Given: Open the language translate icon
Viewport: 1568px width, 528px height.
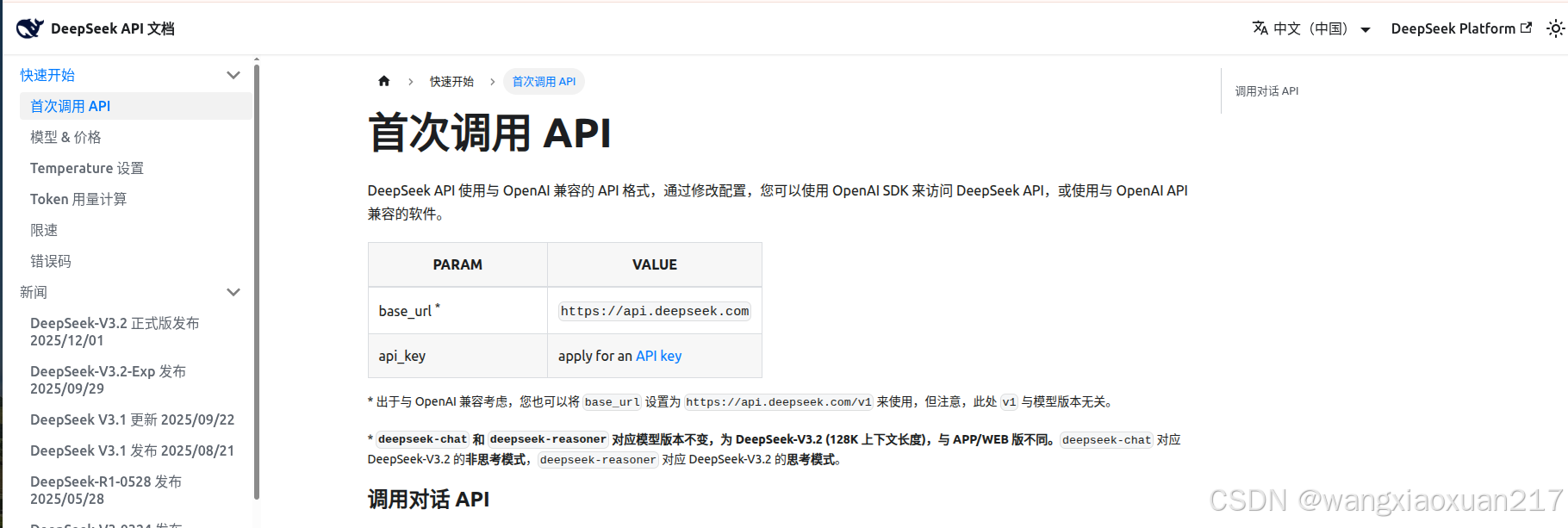Looking at the screenshot, I should pyautogui.click(x=1260, y=28).
